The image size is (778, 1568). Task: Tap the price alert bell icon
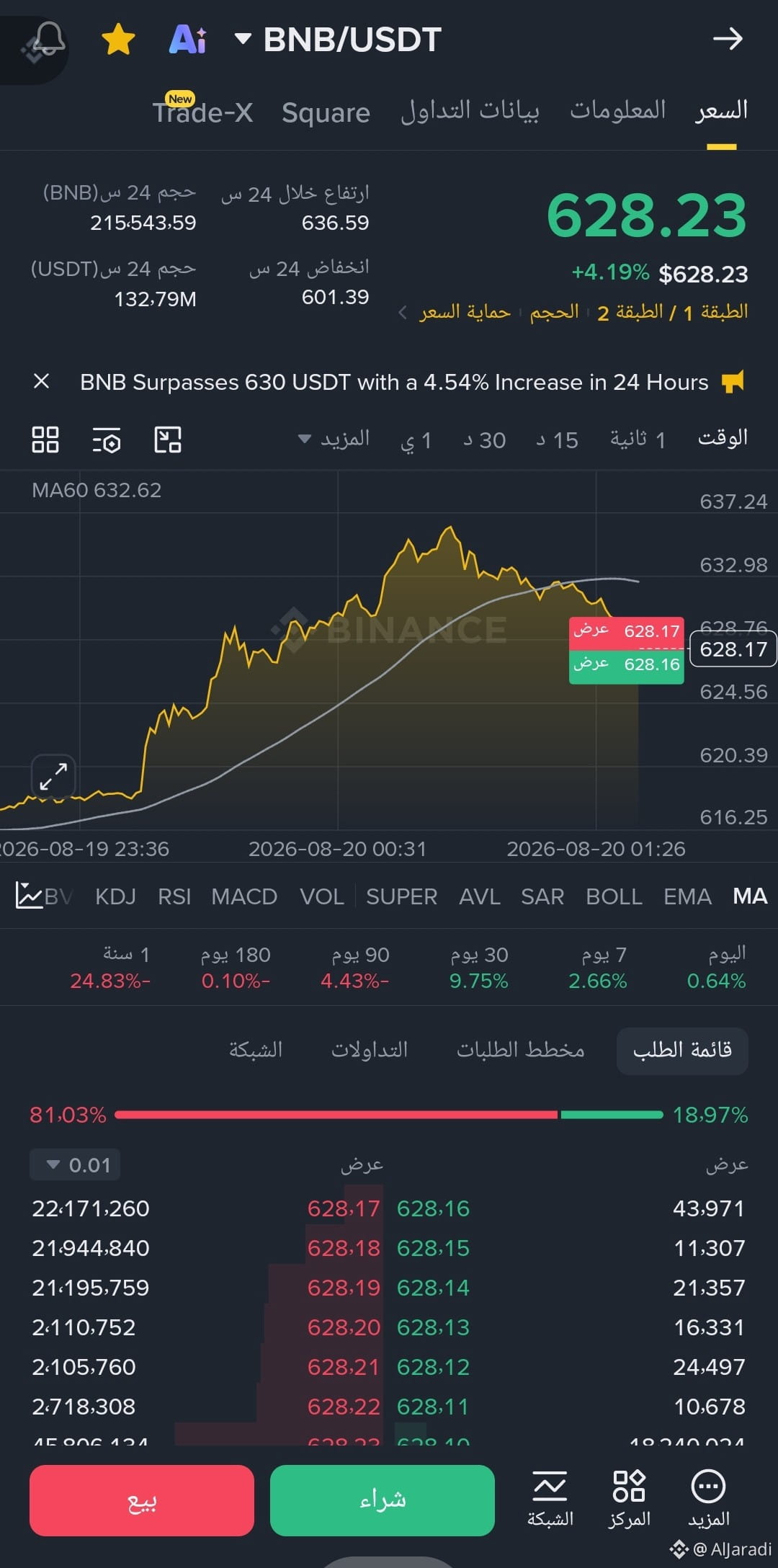(x=48, y=38)
